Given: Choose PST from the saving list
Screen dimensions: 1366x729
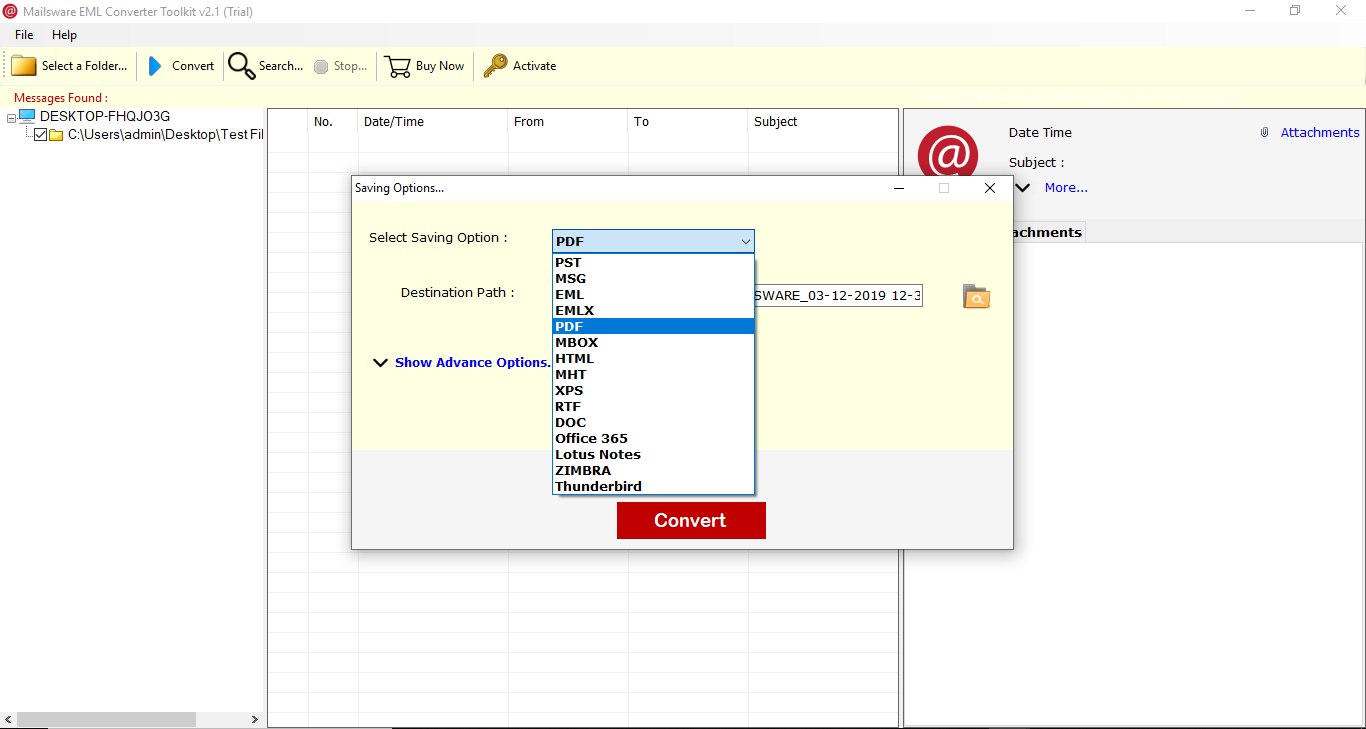Looking at the screenshot, I should (x=653, y=263).
